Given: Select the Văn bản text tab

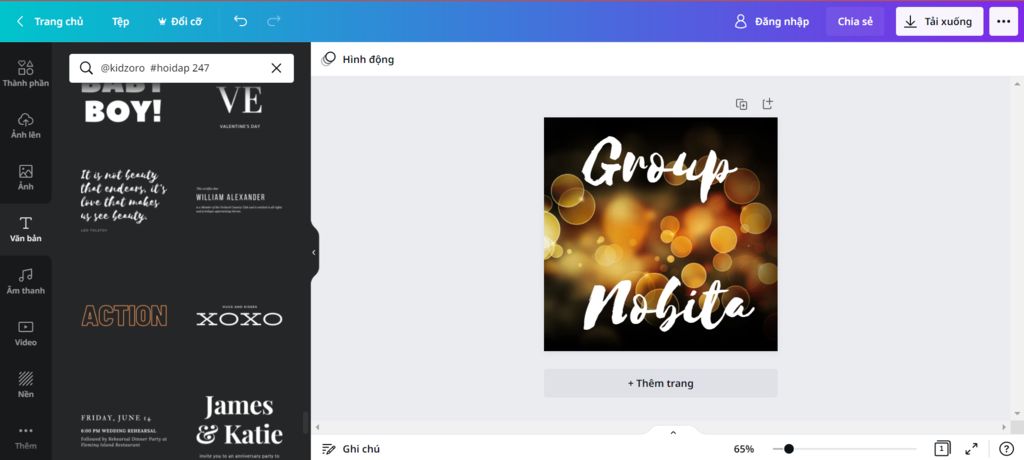Looking at the screenshot, I should [25, 229].
